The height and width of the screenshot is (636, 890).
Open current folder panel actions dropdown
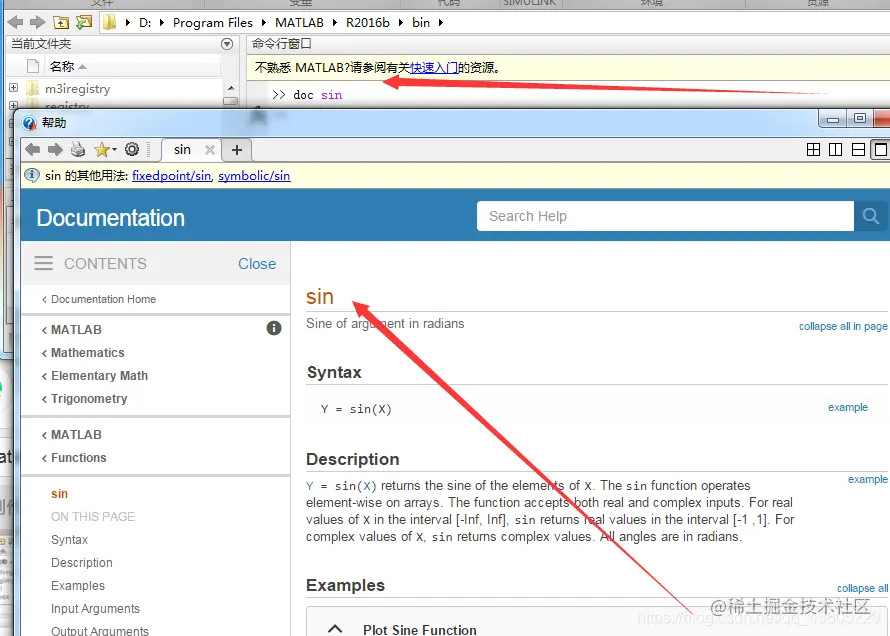[226, 44]
